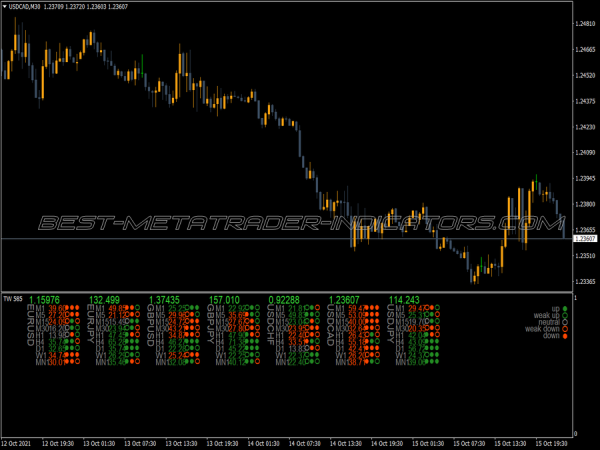600x450 pixels.
Task: Click the hollow green 'weak up' legend circle
Action: (565, 315)
